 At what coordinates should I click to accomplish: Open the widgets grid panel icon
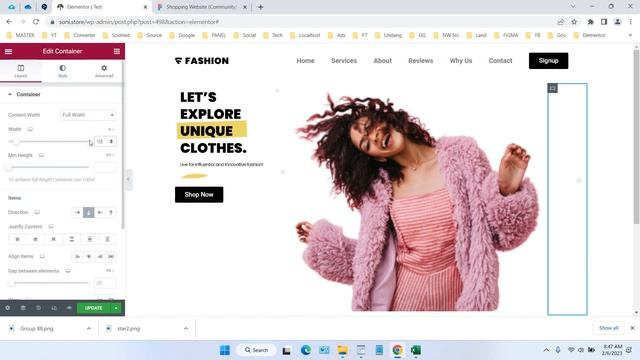pos(117,51)
